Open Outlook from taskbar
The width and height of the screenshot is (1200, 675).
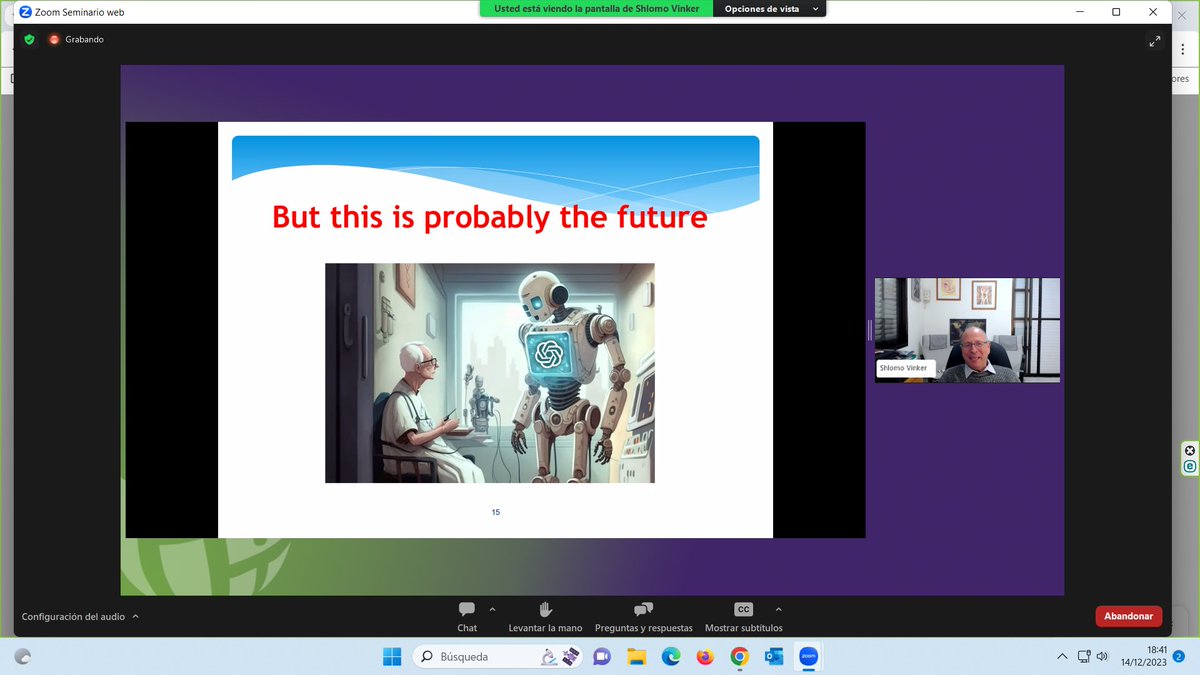coord(773,656)
